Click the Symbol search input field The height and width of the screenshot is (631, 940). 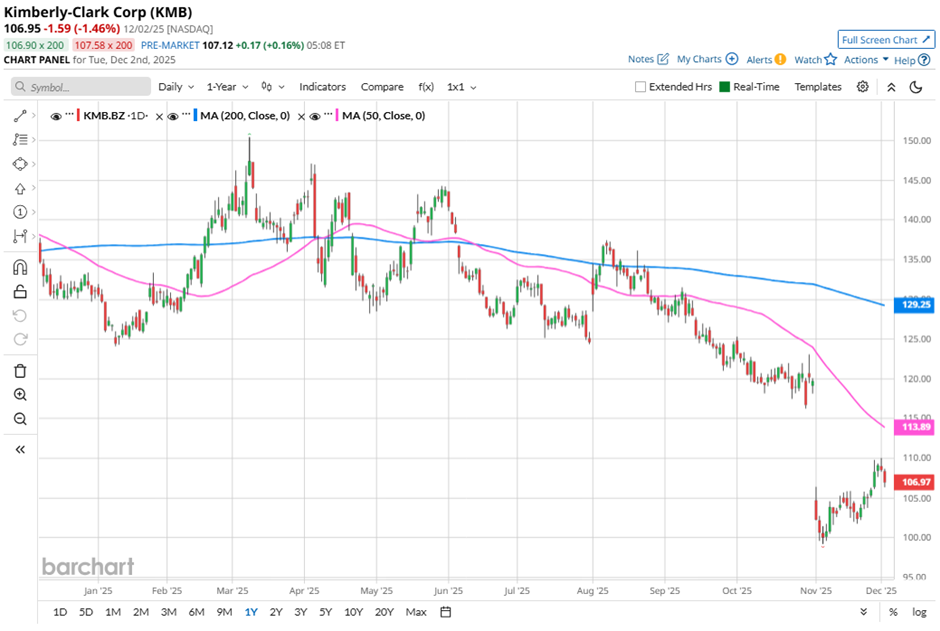point(81,87)
